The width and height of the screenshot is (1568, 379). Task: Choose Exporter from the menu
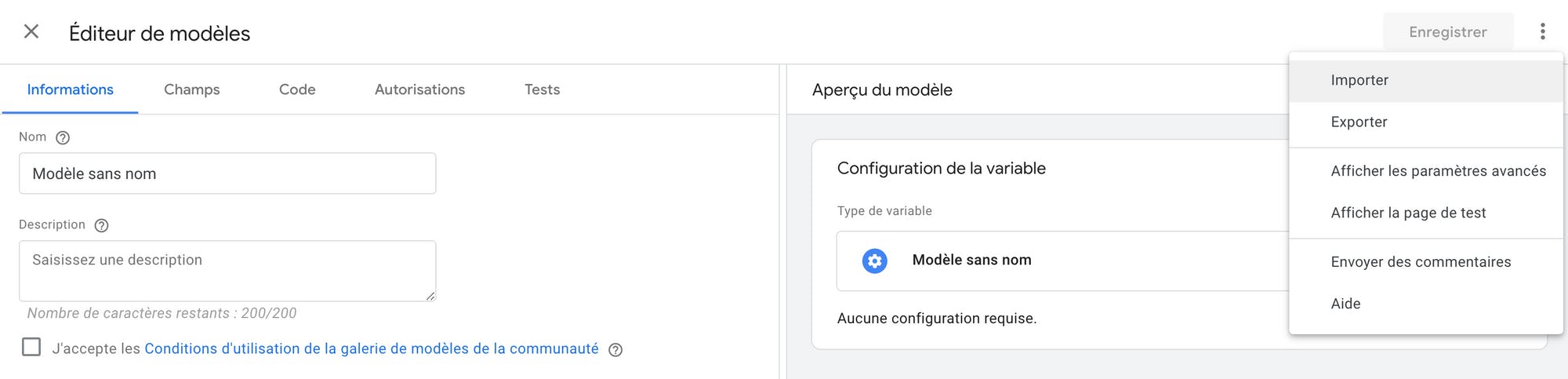tap(1426, 122)
